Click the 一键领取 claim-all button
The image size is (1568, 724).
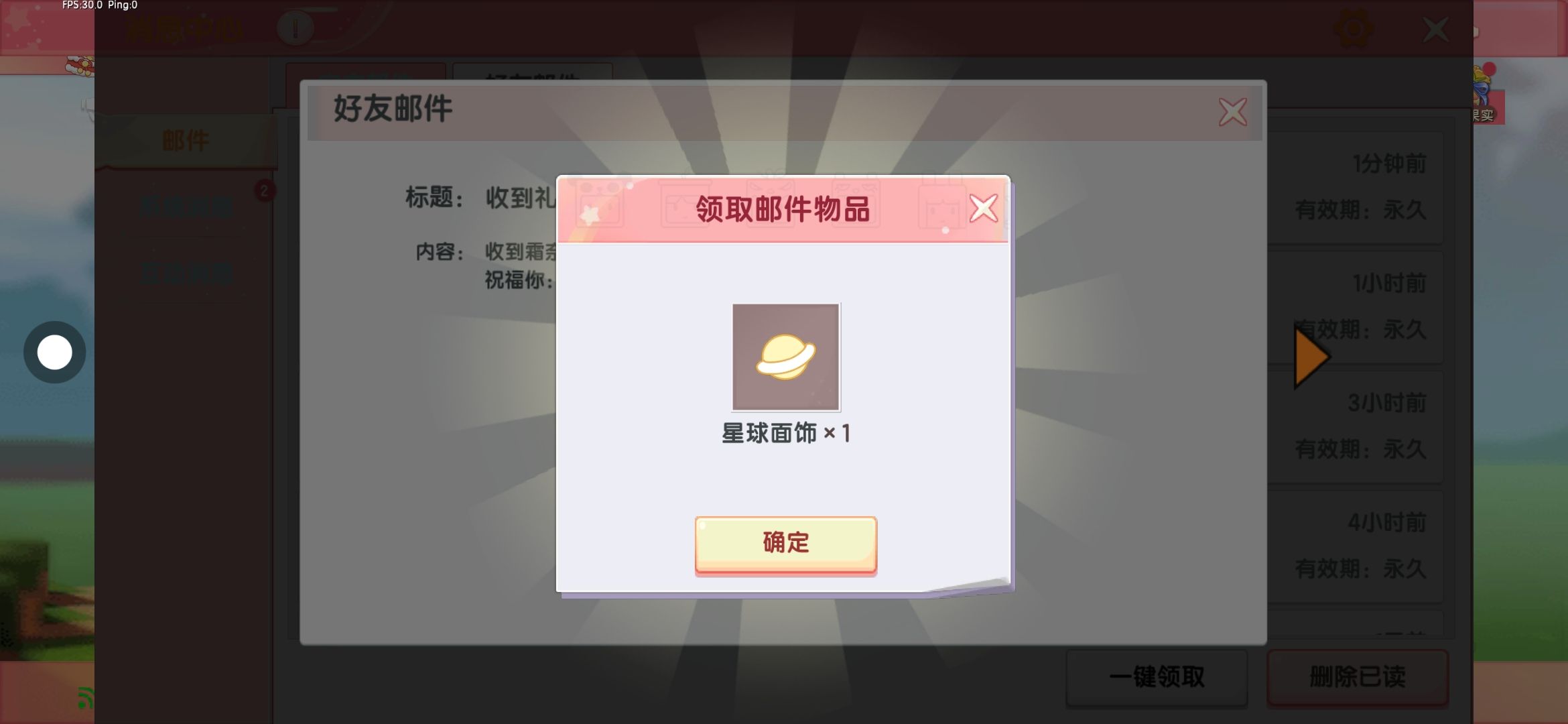1157,677
